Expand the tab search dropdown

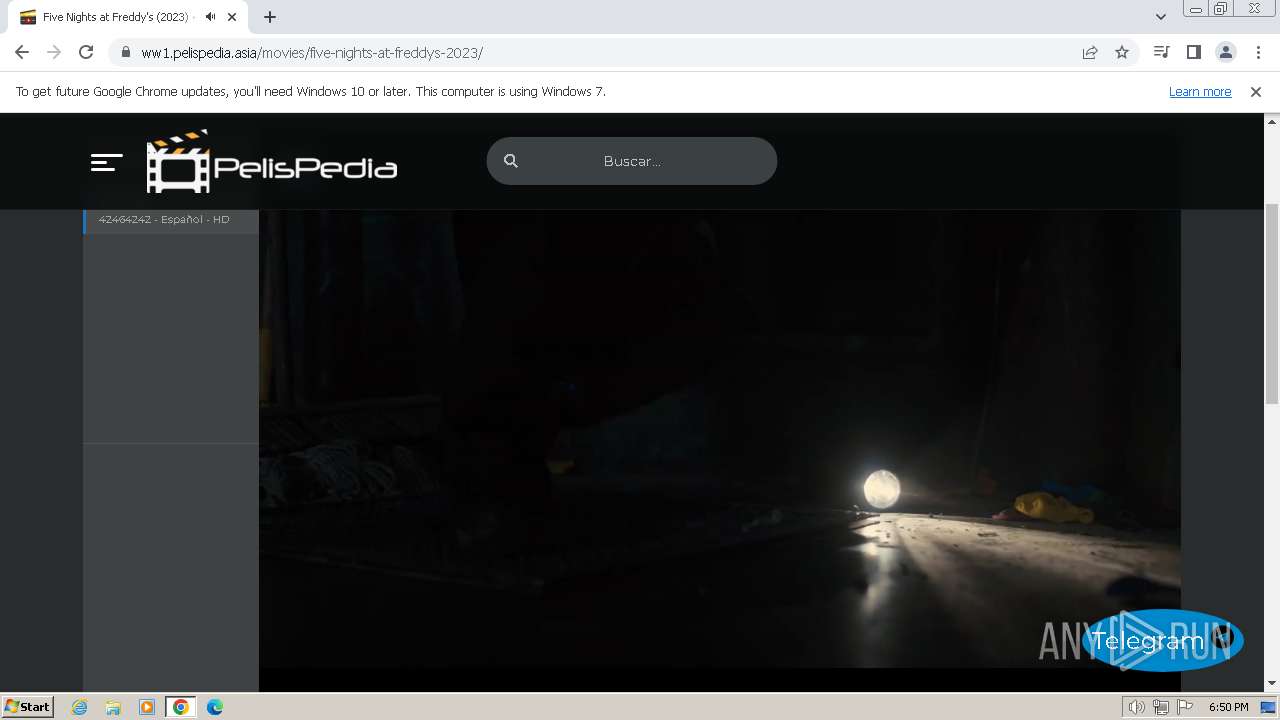(x=1160, y=17)
